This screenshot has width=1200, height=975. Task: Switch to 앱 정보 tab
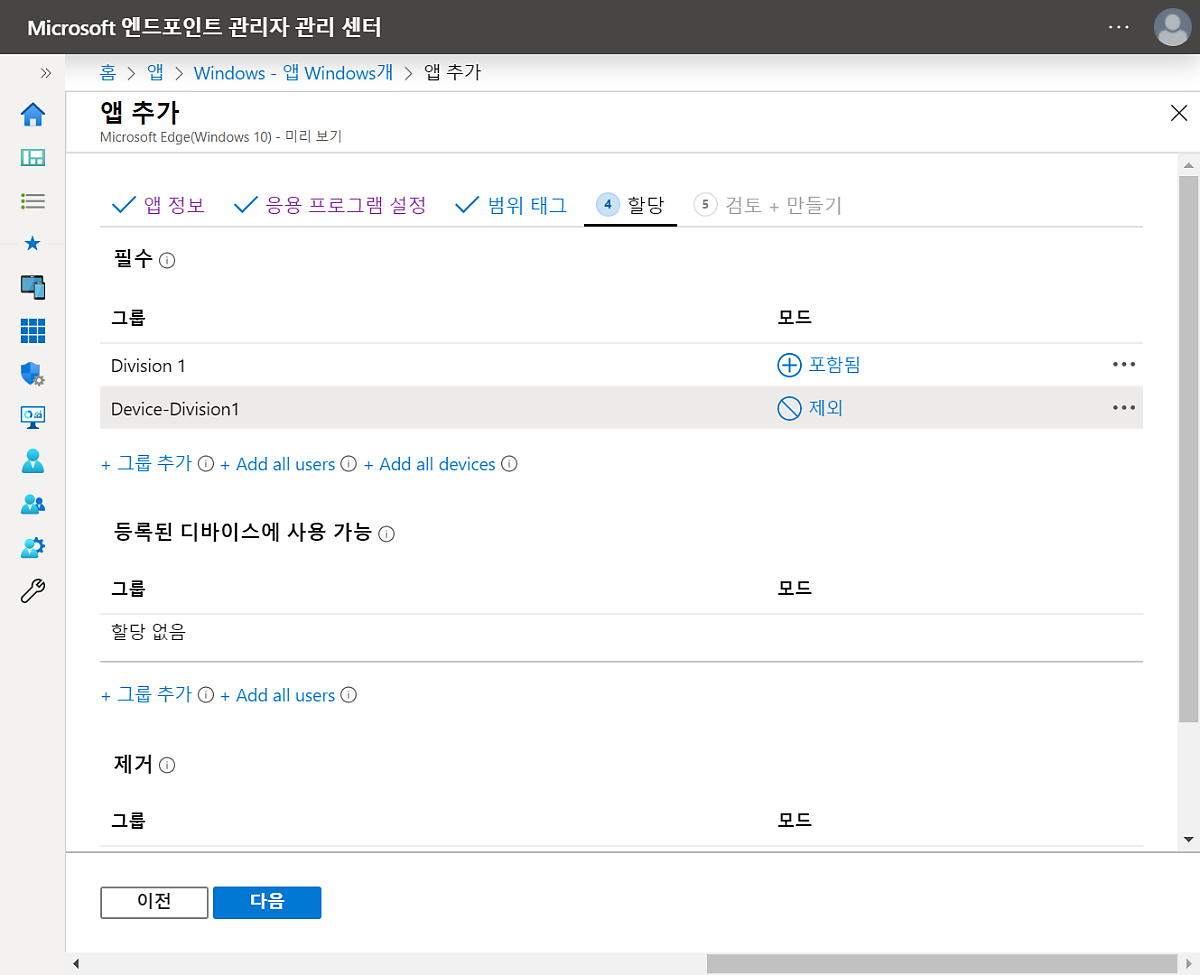pos(158,205)
